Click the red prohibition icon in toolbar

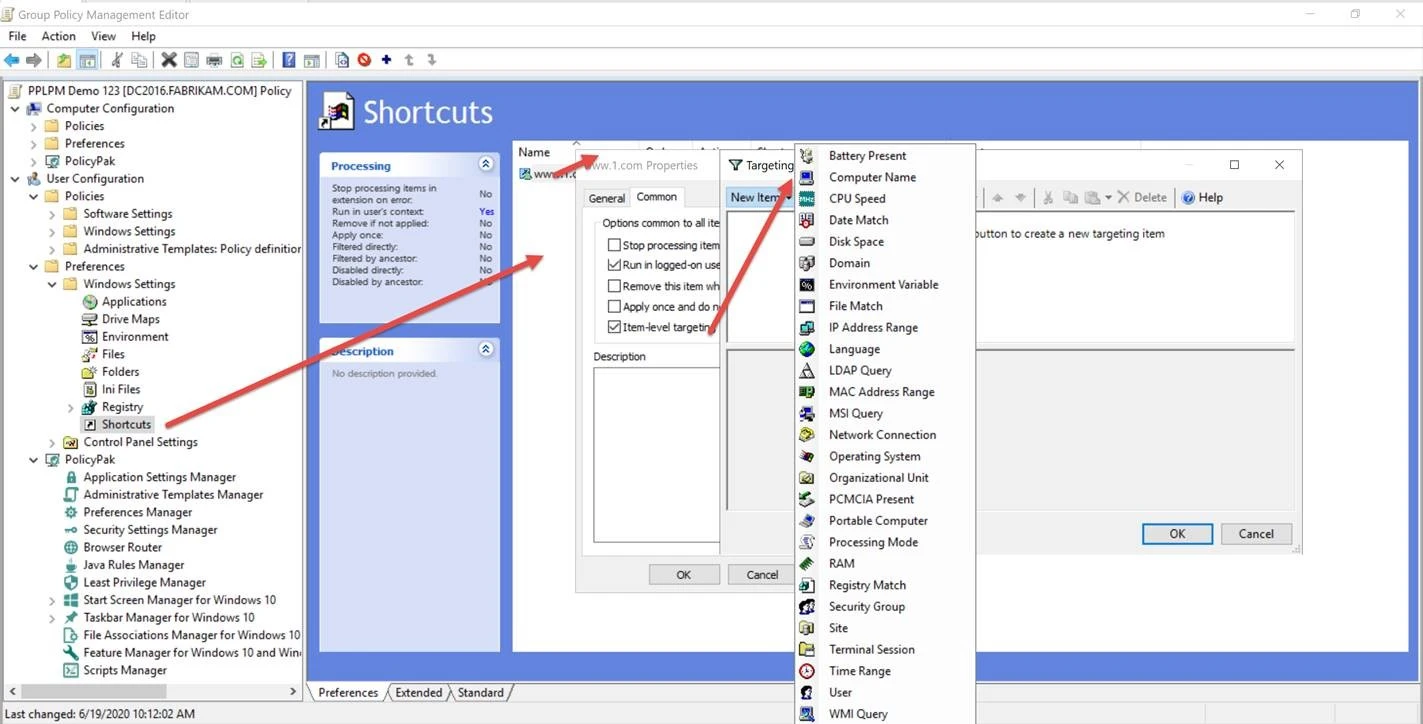coord(364,60)
